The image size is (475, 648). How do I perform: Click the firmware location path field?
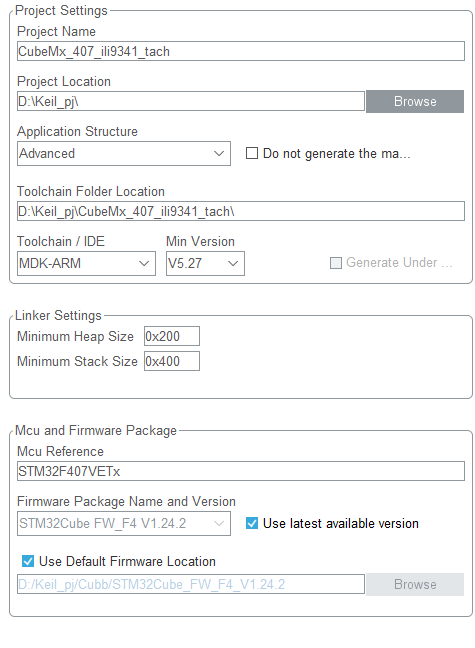(x=191, y=584)
